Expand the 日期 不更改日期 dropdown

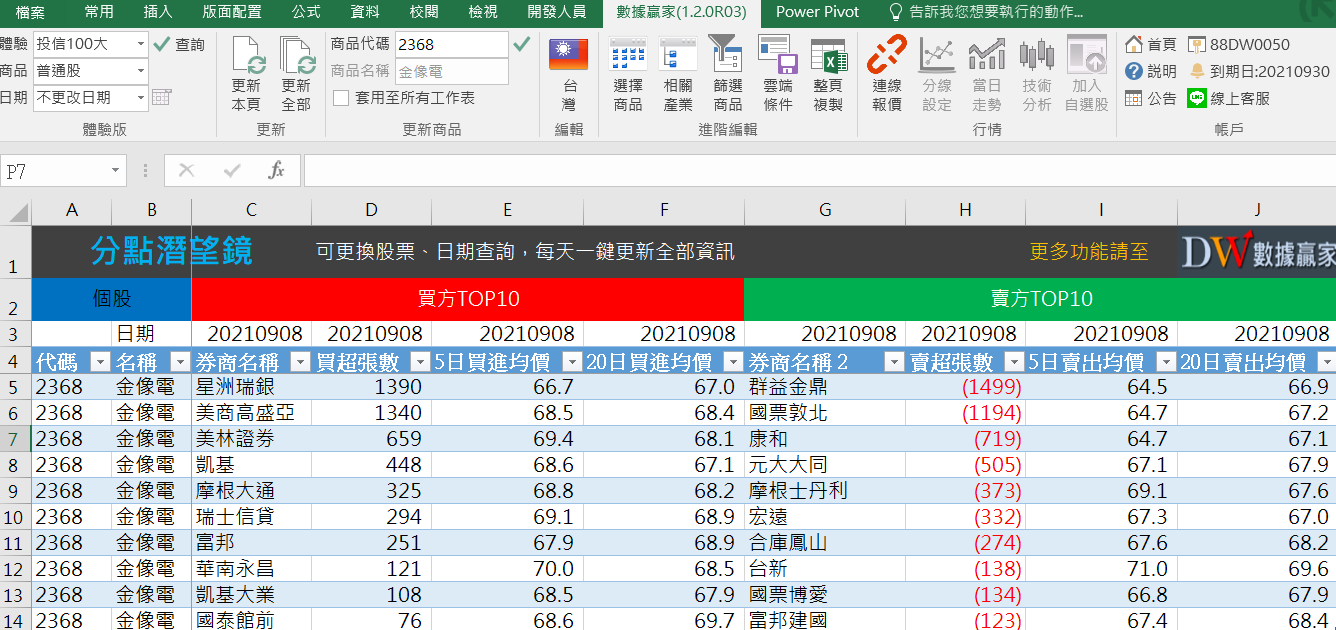[x=140, y=98]
